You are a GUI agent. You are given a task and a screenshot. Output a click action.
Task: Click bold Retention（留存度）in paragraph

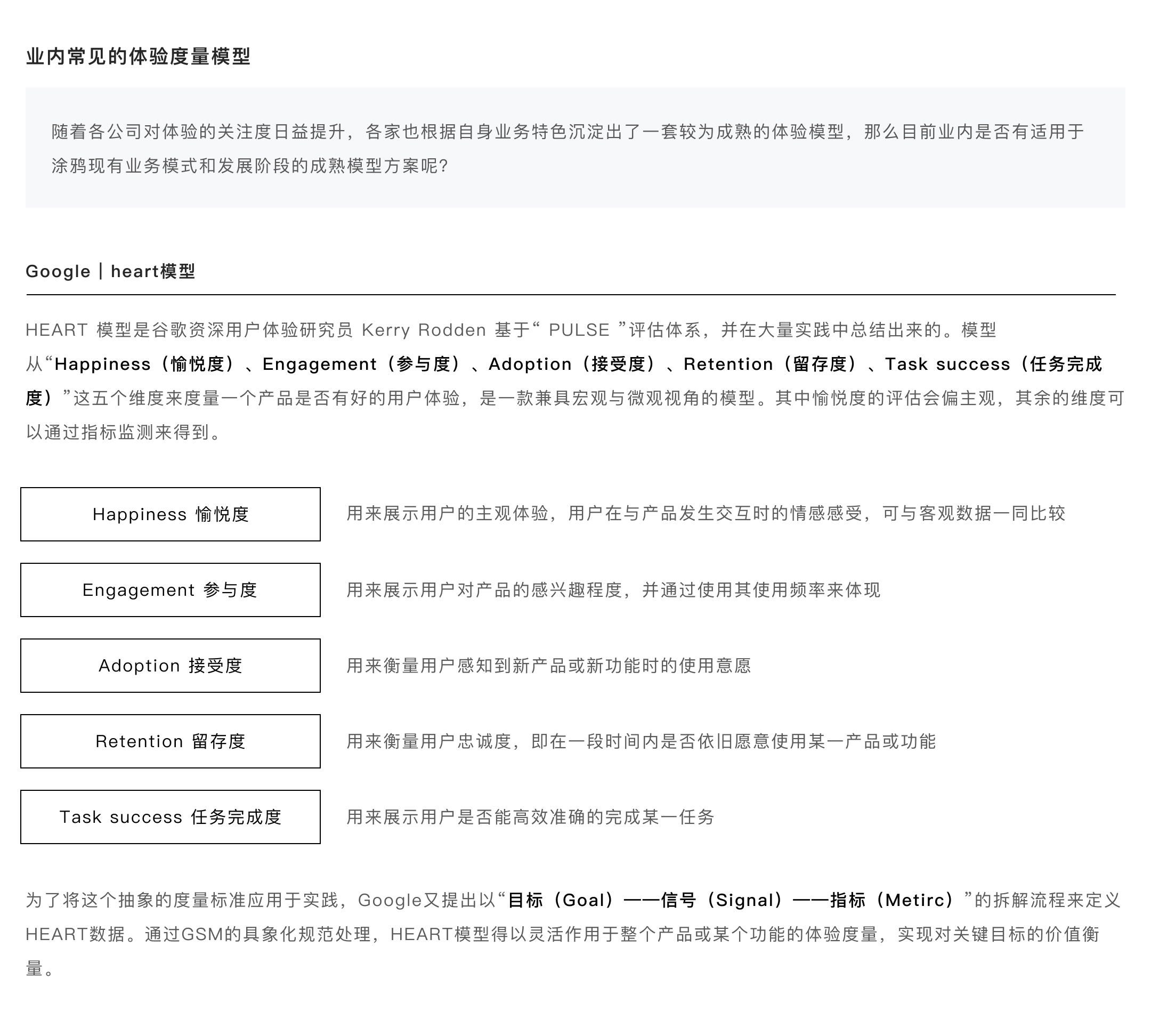pos(770,365)
